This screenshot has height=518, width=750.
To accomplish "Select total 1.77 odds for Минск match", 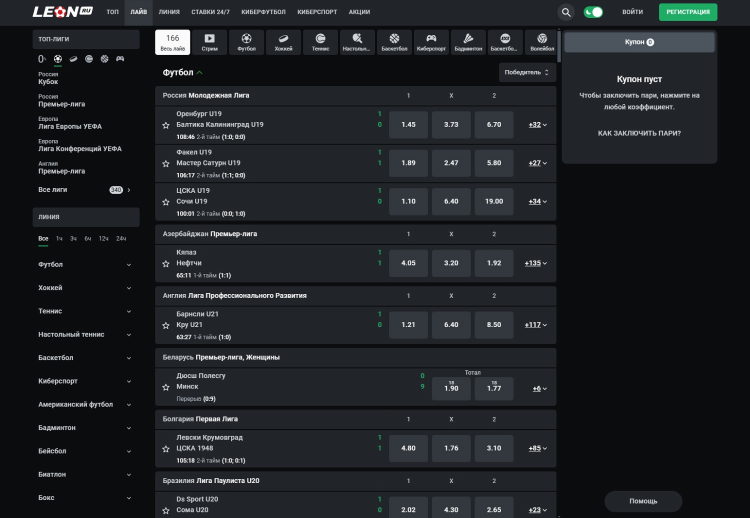I will coord(494,388).
